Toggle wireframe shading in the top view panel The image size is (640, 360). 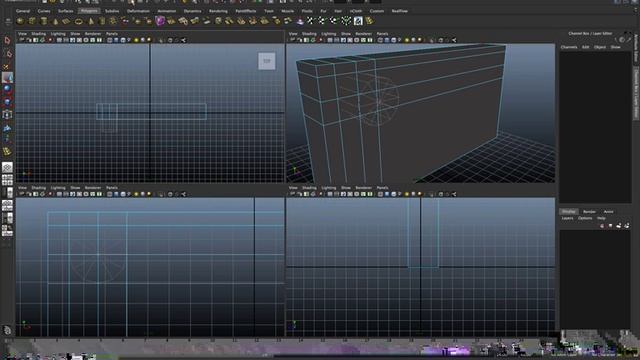110,40
